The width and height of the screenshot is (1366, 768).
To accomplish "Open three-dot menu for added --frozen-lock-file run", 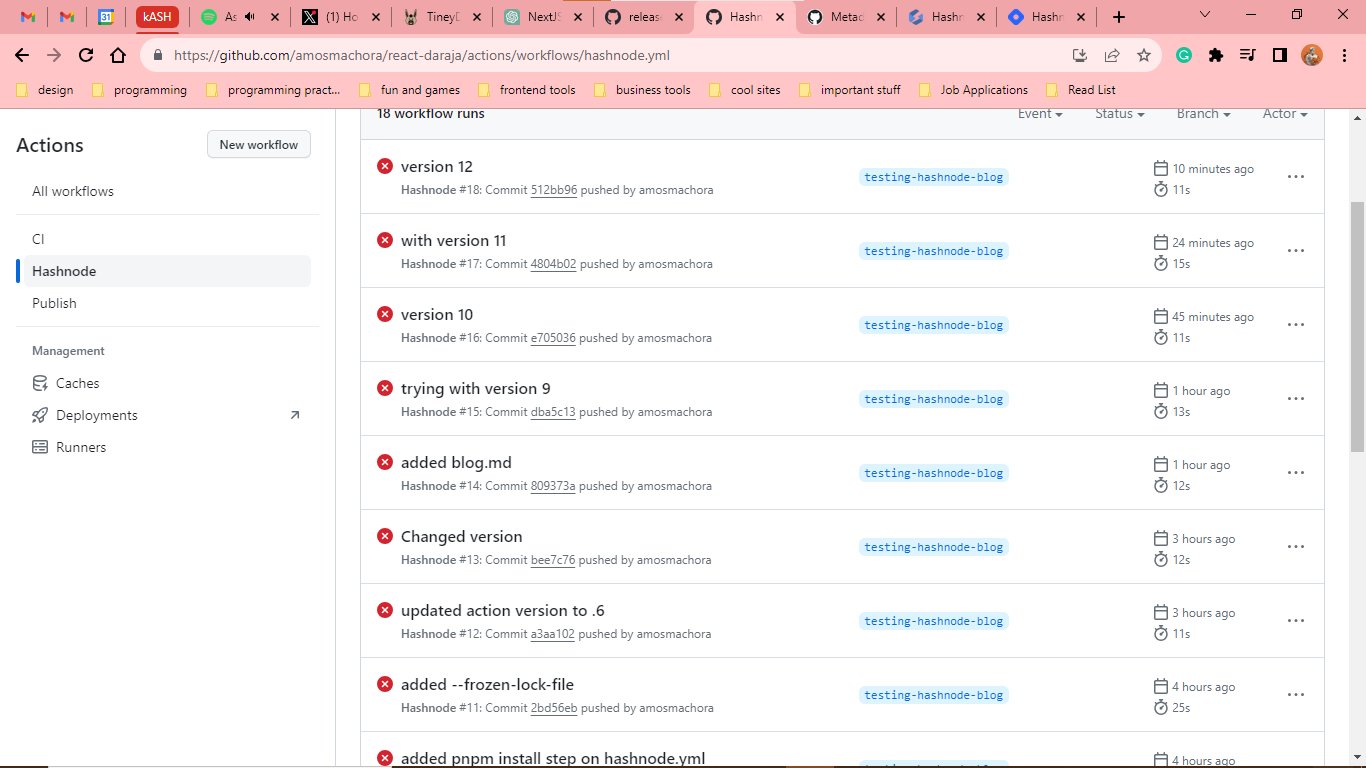I will (1295, 695).
